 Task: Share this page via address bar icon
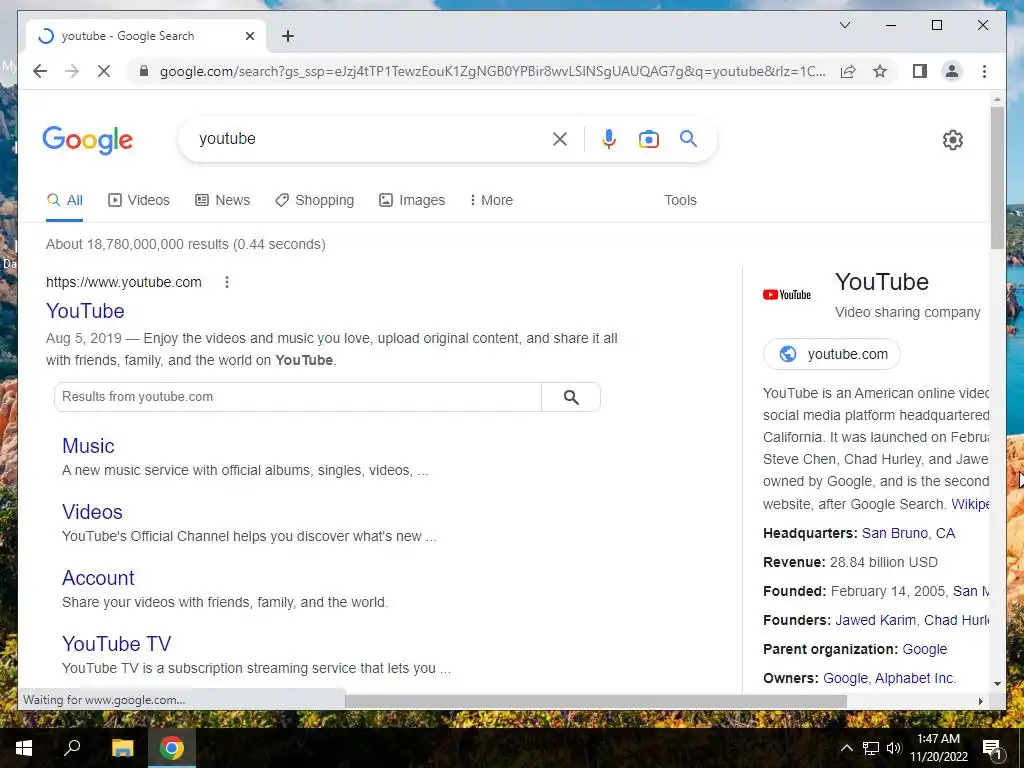(848, 71)
